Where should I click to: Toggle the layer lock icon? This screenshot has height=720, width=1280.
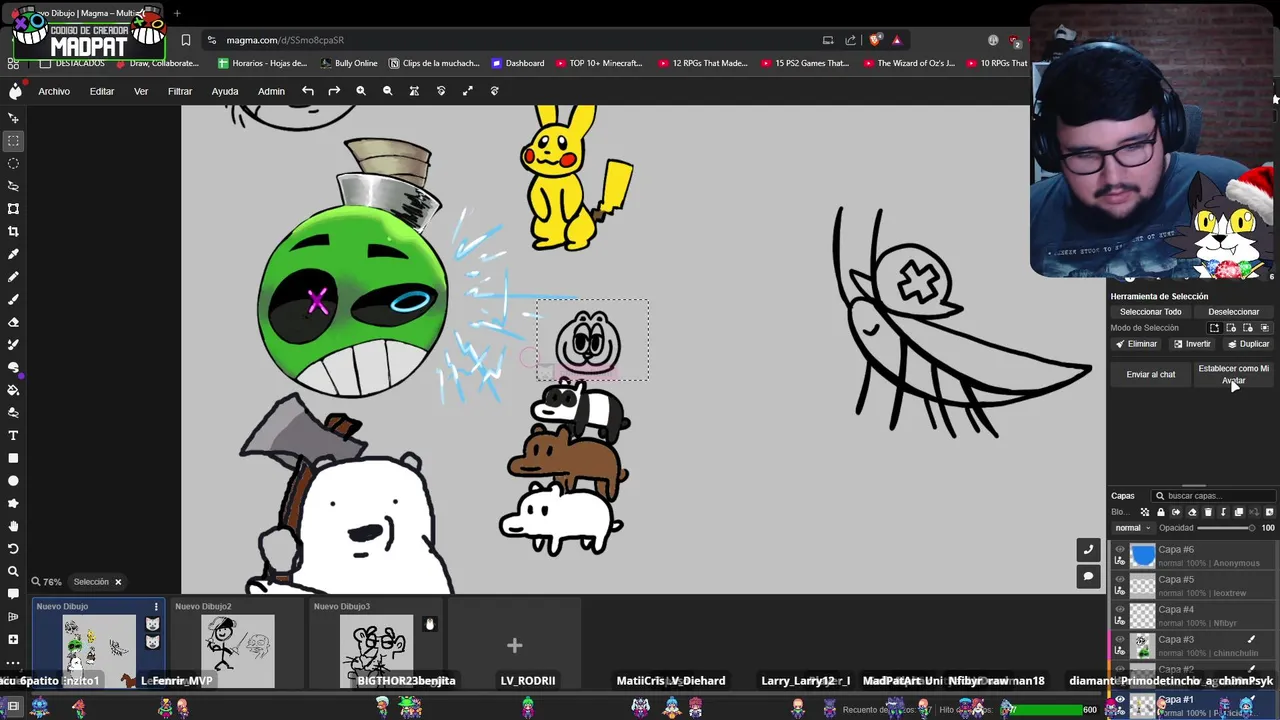coord(1161,512)
